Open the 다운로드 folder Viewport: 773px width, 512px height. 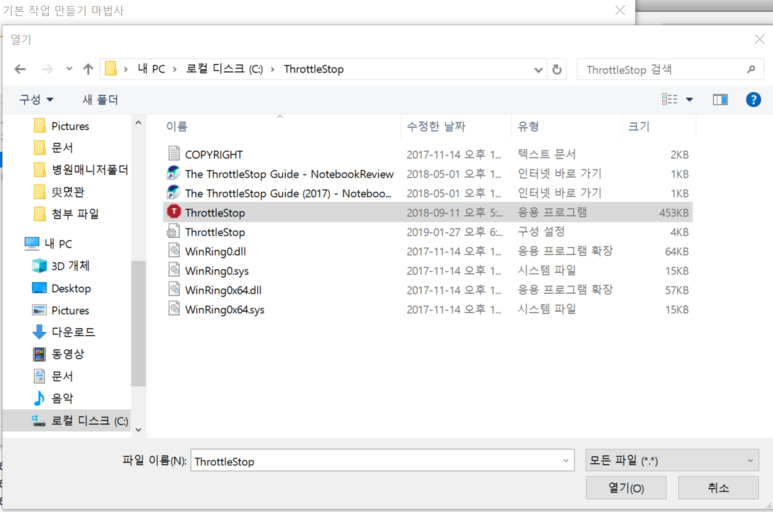click(64, 332)
